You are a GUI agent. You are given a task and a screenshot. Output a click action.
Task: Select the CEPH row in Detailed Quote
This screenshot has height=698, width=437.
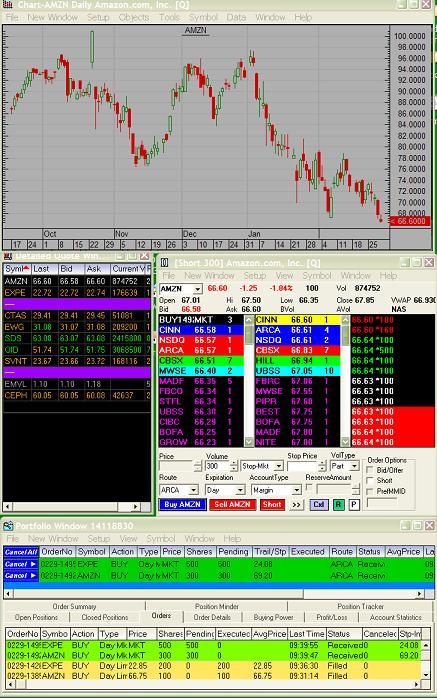(77, 395)
